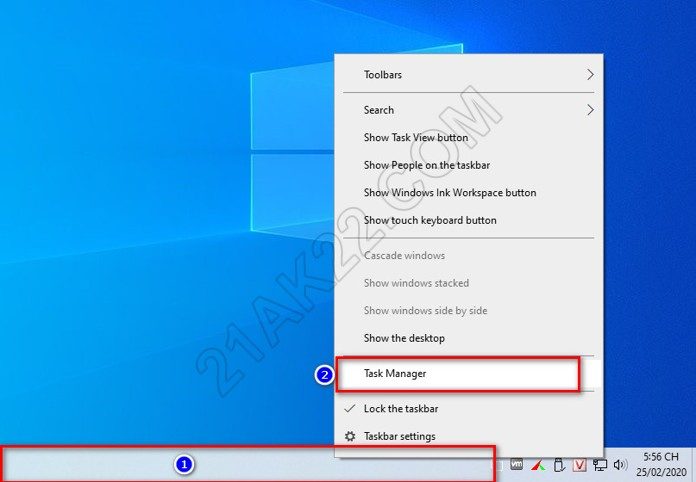
Task: Expand the Toolbars submenu
Action: [469, 75]
